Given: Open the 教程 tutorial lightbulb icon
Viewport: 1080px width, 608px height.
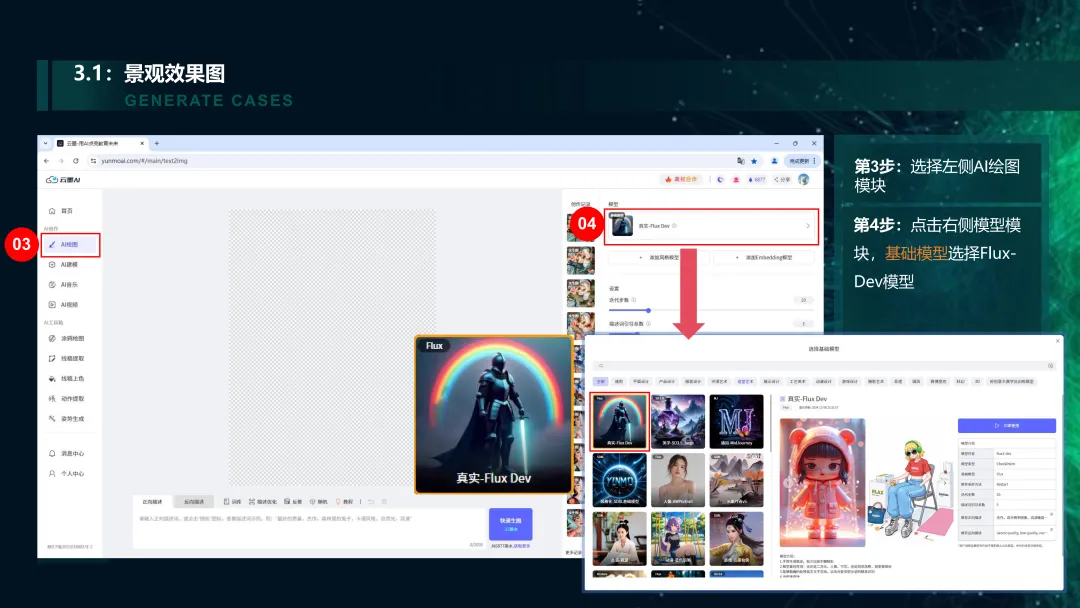Looking at the screenshot, I should click(x=338, y=501).
